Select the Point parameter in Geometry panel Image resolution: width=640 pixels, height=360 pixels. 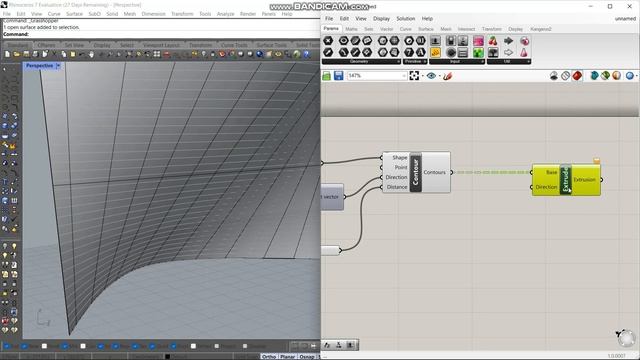tap(328, 40)
